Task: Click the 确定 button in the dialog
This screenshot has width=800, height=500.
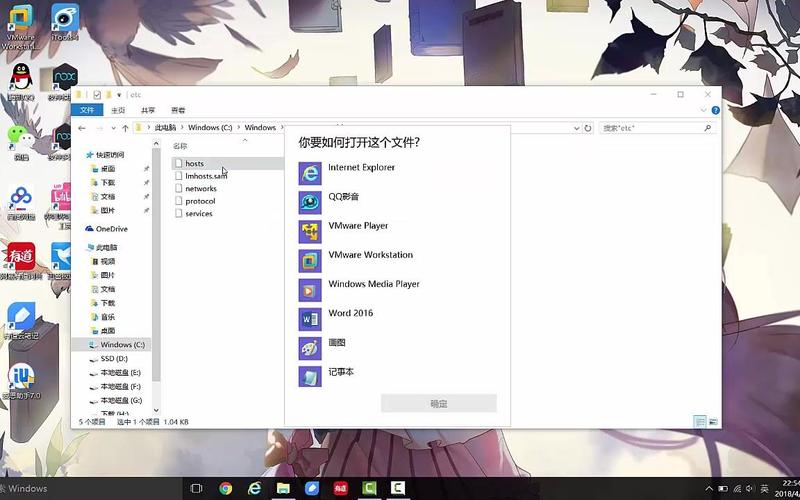Action: [439, 404]
